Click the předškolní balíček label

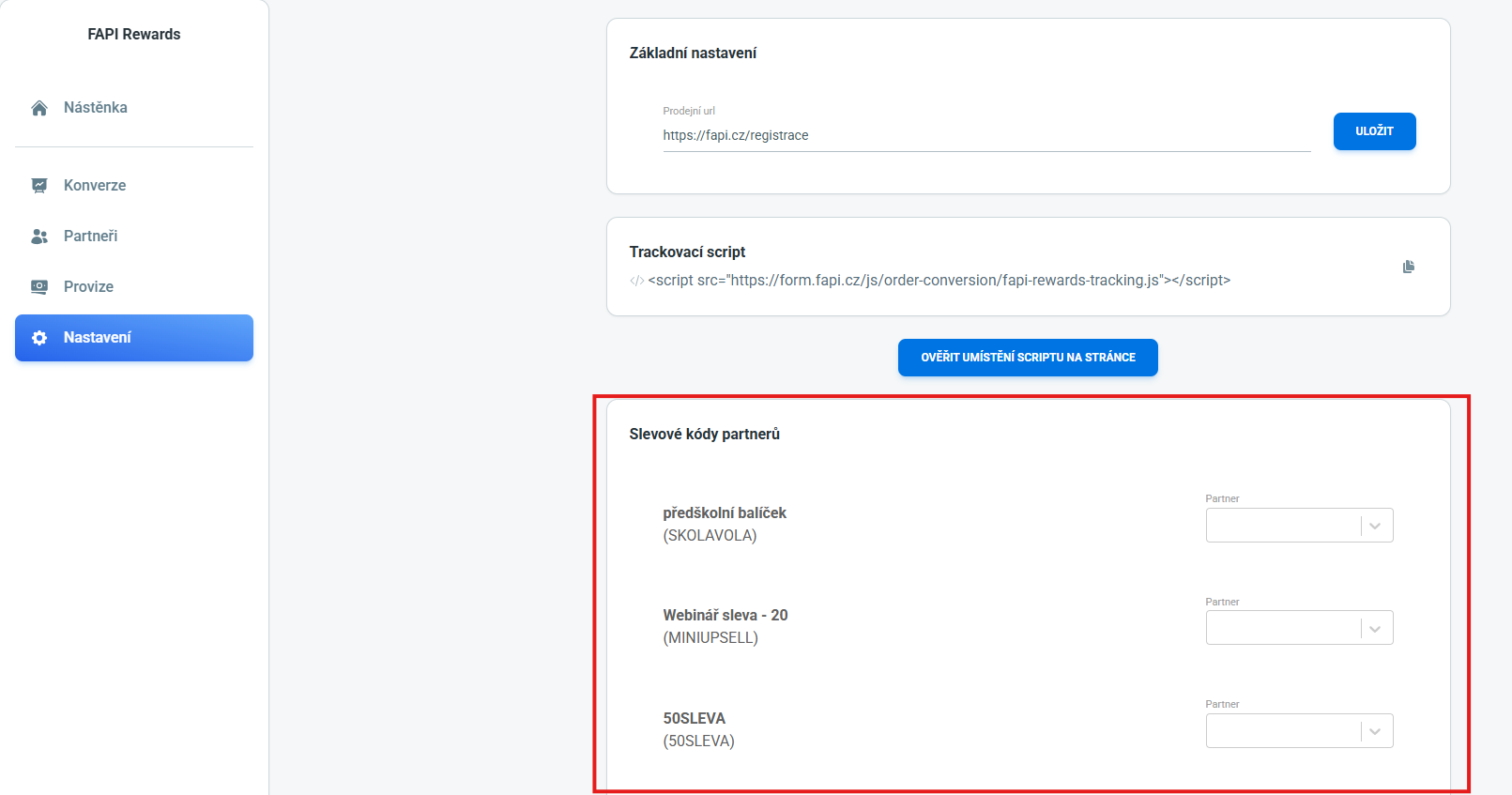click(725, 513)
